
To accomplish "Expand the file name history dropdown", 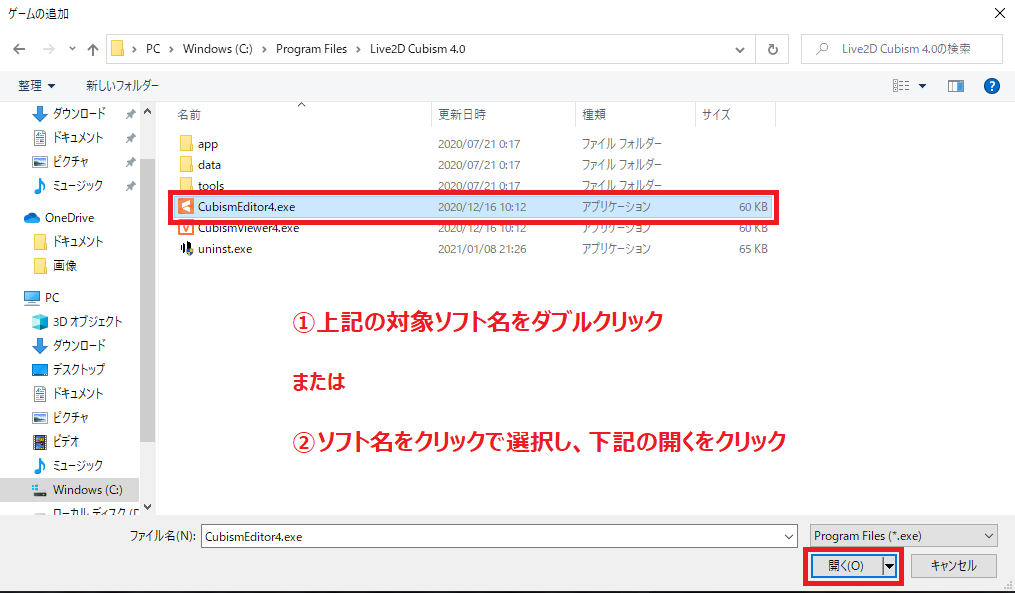I will tap(789, 536).
